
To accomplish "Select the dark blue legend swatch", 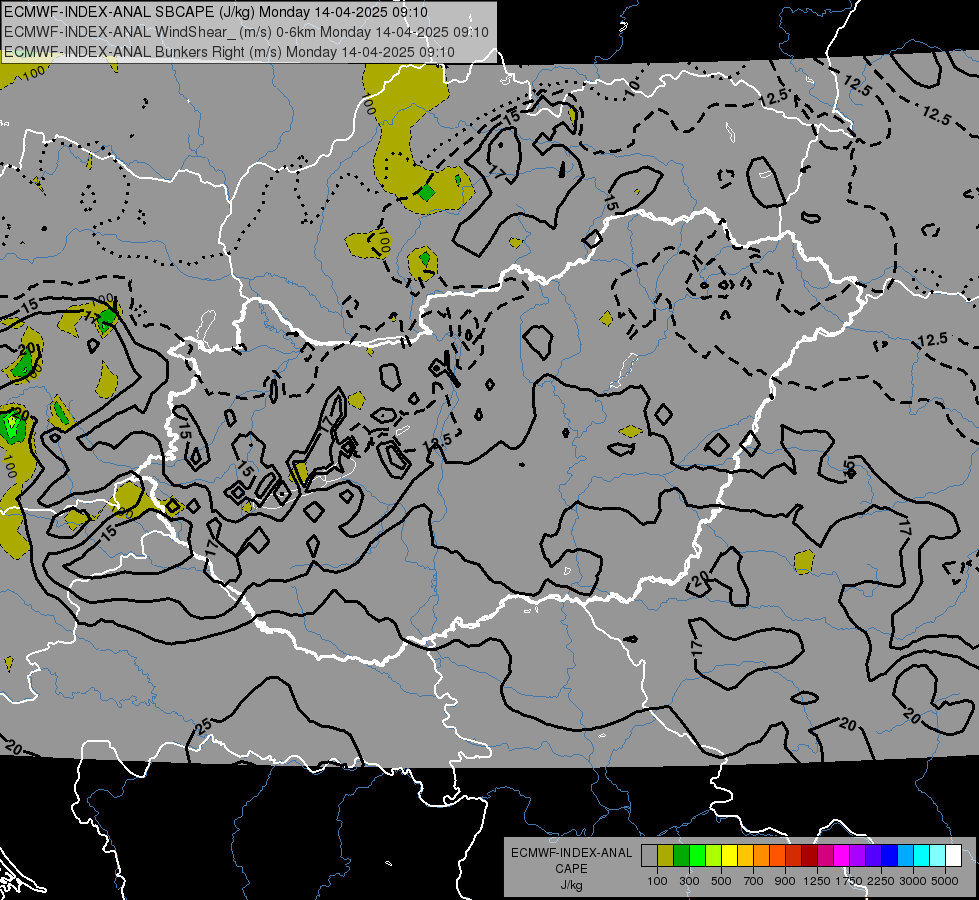I will click(890, 856).
